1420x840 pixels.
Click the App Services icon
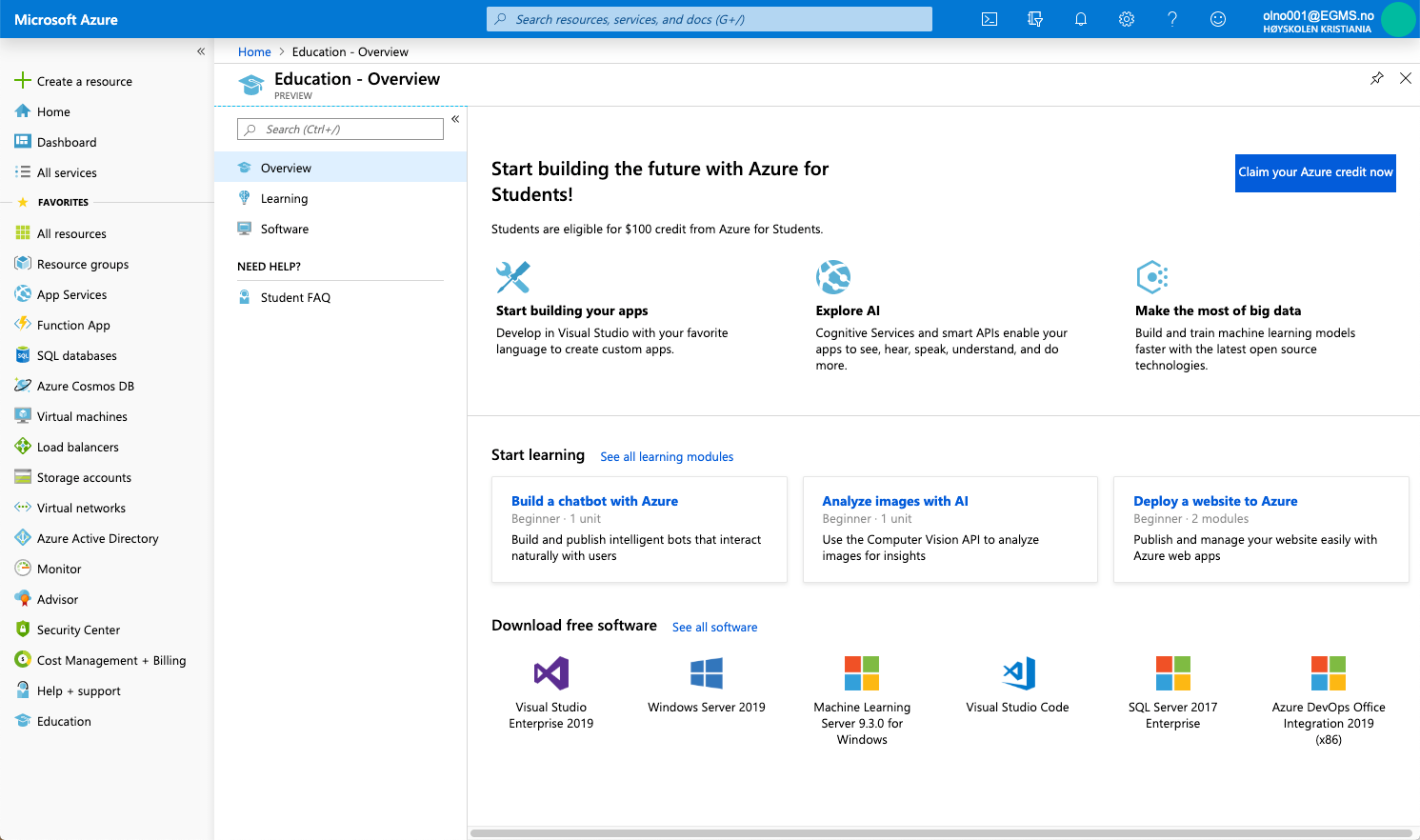pyautogui.click(x=23, y=294)
